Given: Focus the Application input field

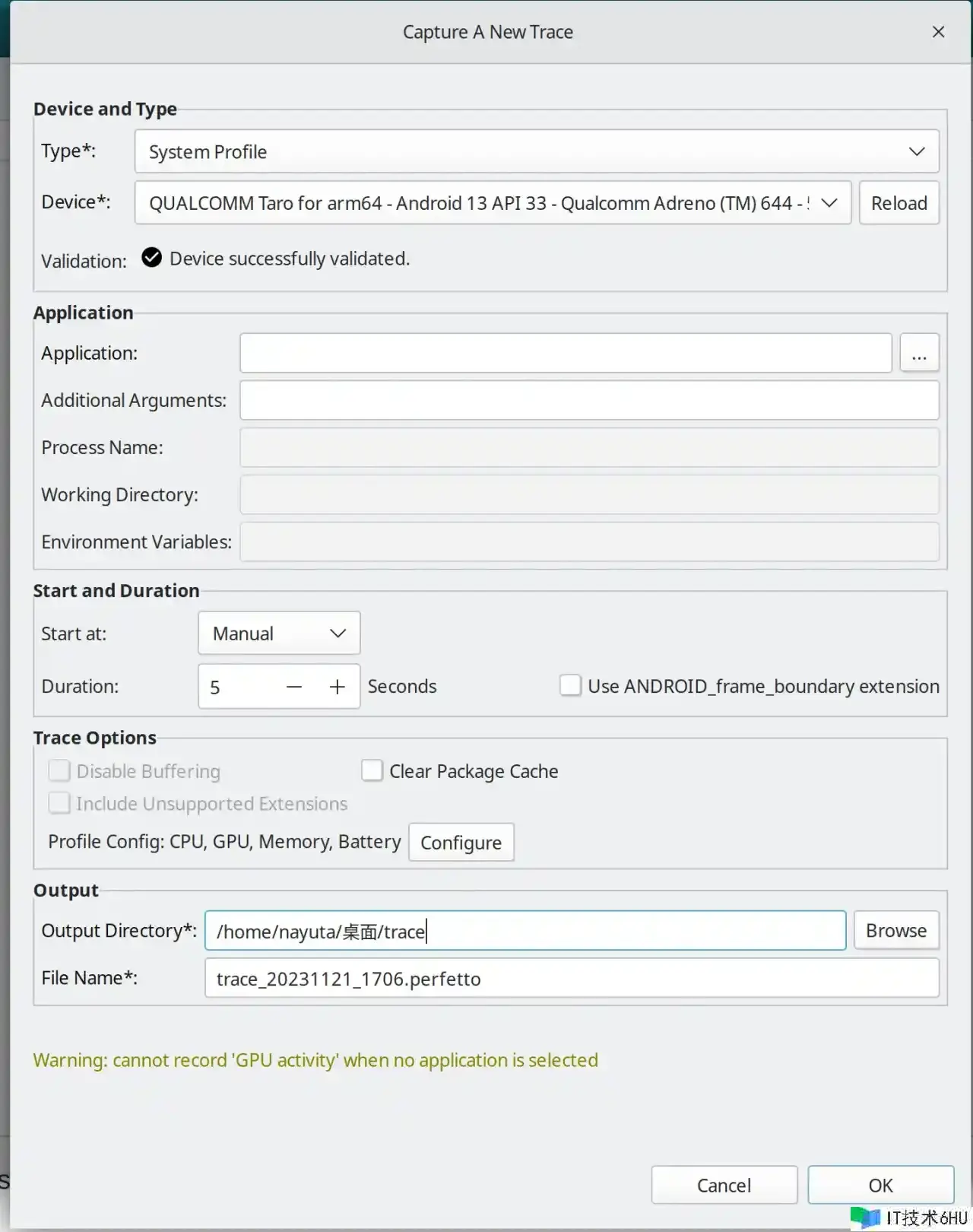Looking at the screenshot, I should (x=566, y=353).
